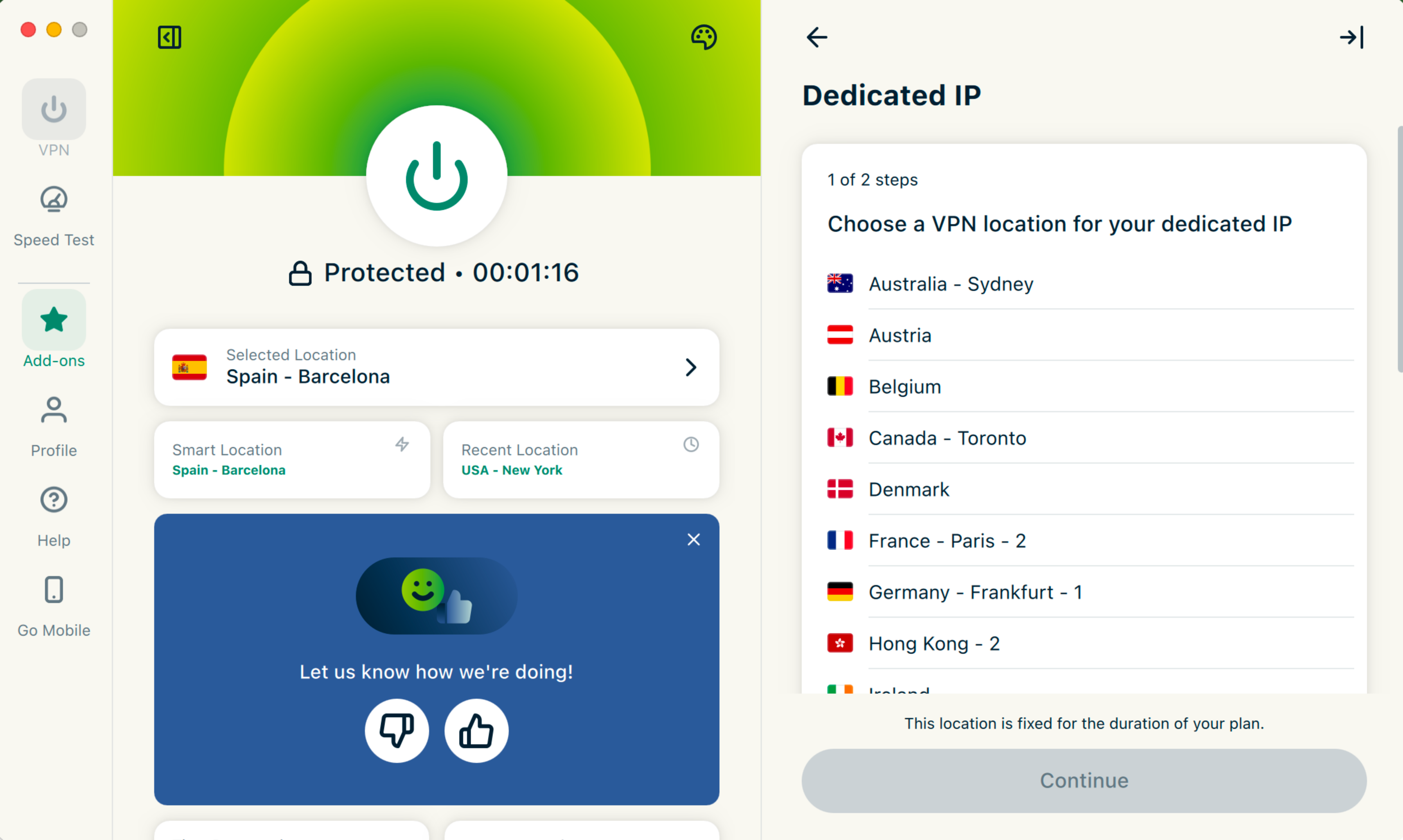Click the thumbs up feedback icon

point(476,730)
